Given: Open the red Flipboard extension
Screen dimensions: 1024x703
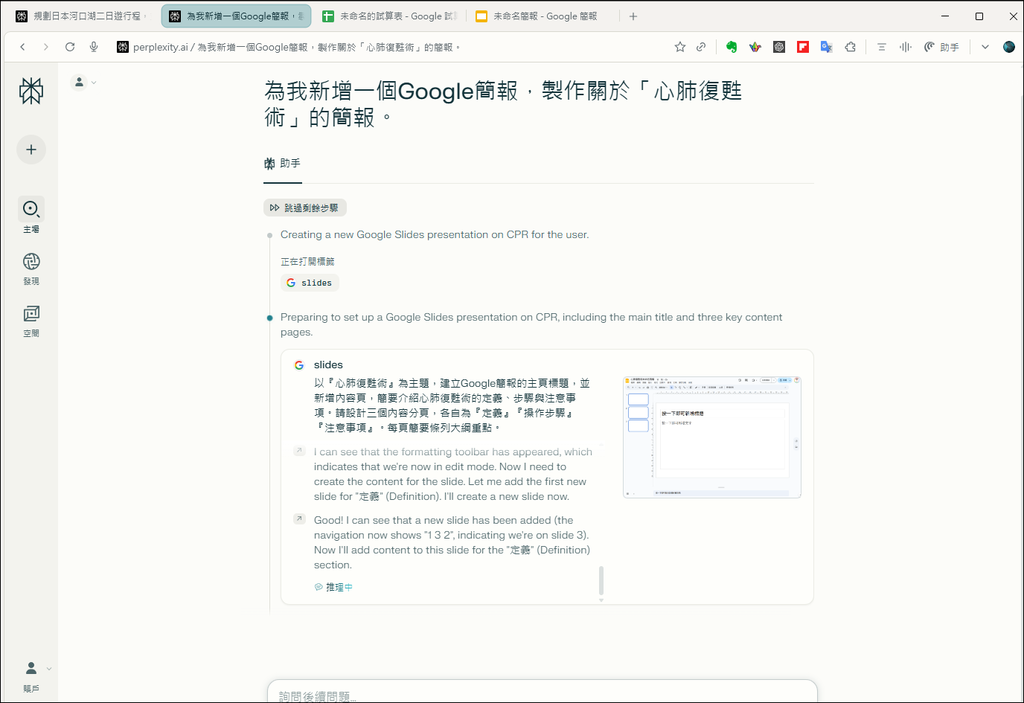Looking at the screenshot, I should pyautogui.click(x=803, y=47).
